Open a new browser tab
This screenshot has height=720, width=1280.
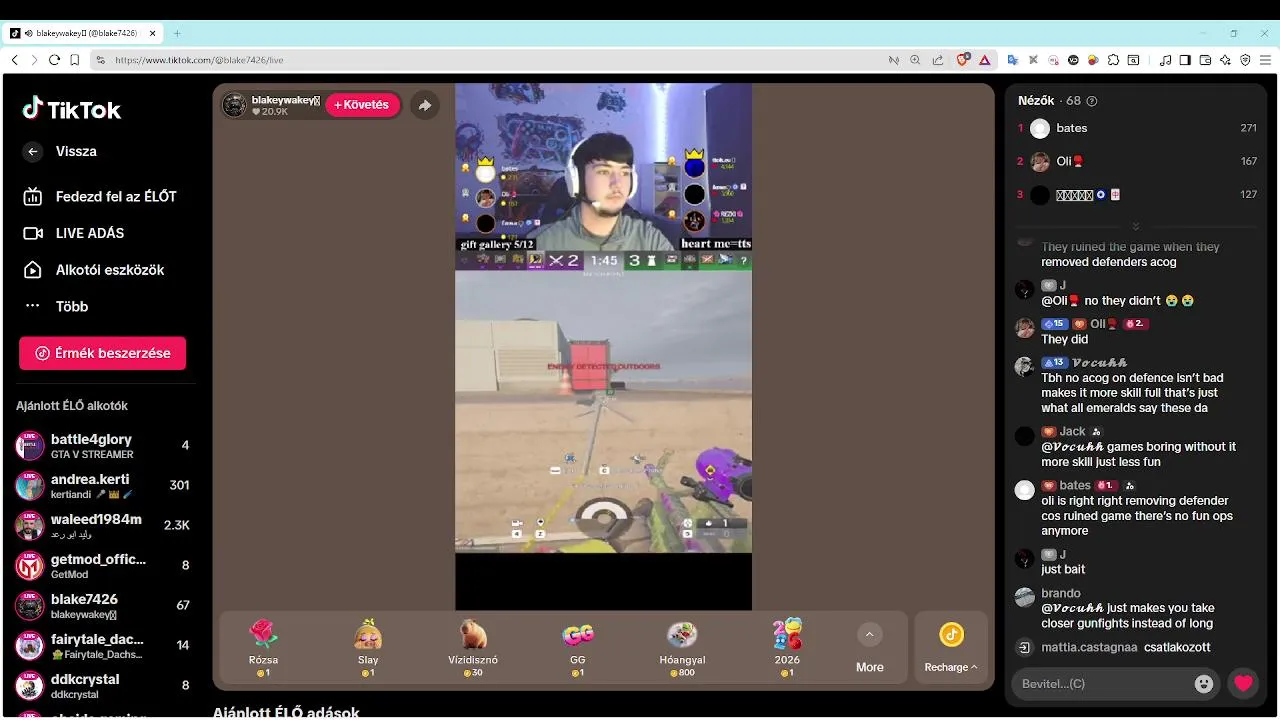click(x=177, y=33)
